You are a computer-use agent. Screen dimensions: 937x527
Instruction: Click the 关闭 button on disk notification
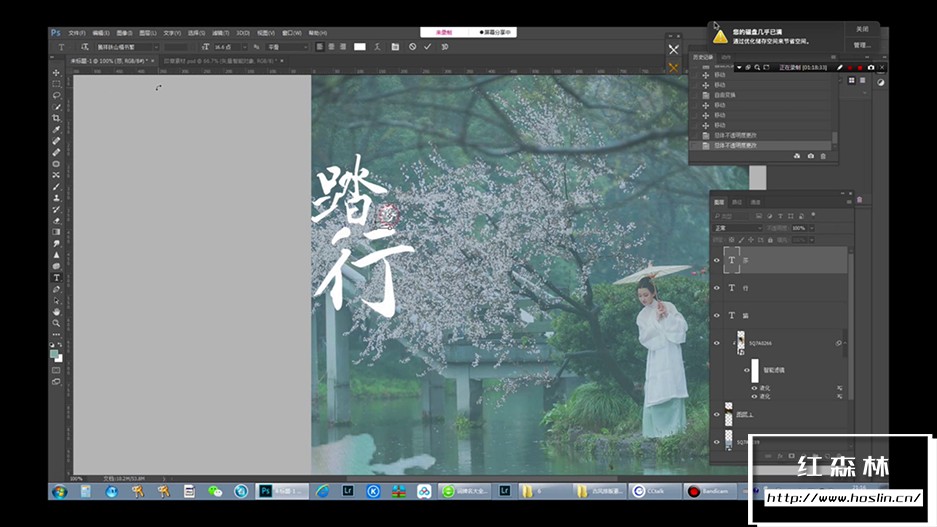861,29
